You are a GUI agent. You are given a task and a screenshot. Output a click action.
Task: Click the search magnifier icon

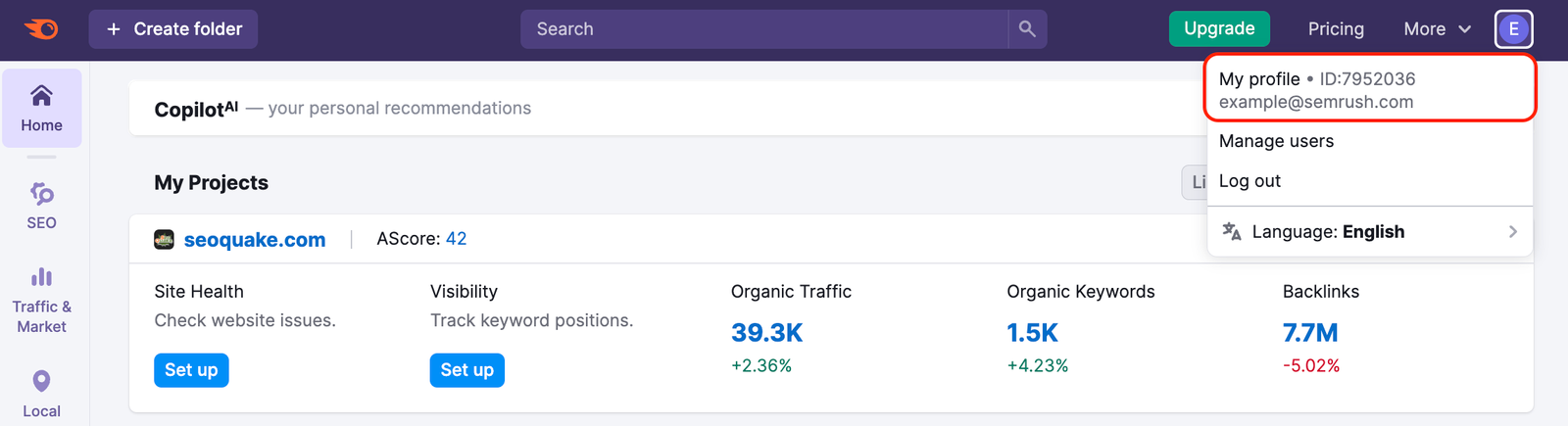pos(1027,29)
